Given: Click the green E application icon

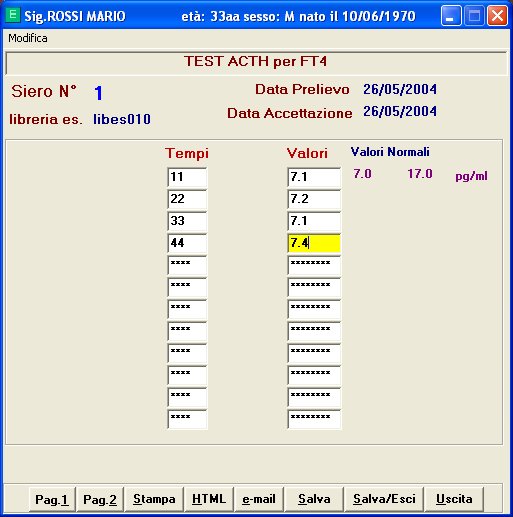Looking at the screenshot, I should 13,15.
